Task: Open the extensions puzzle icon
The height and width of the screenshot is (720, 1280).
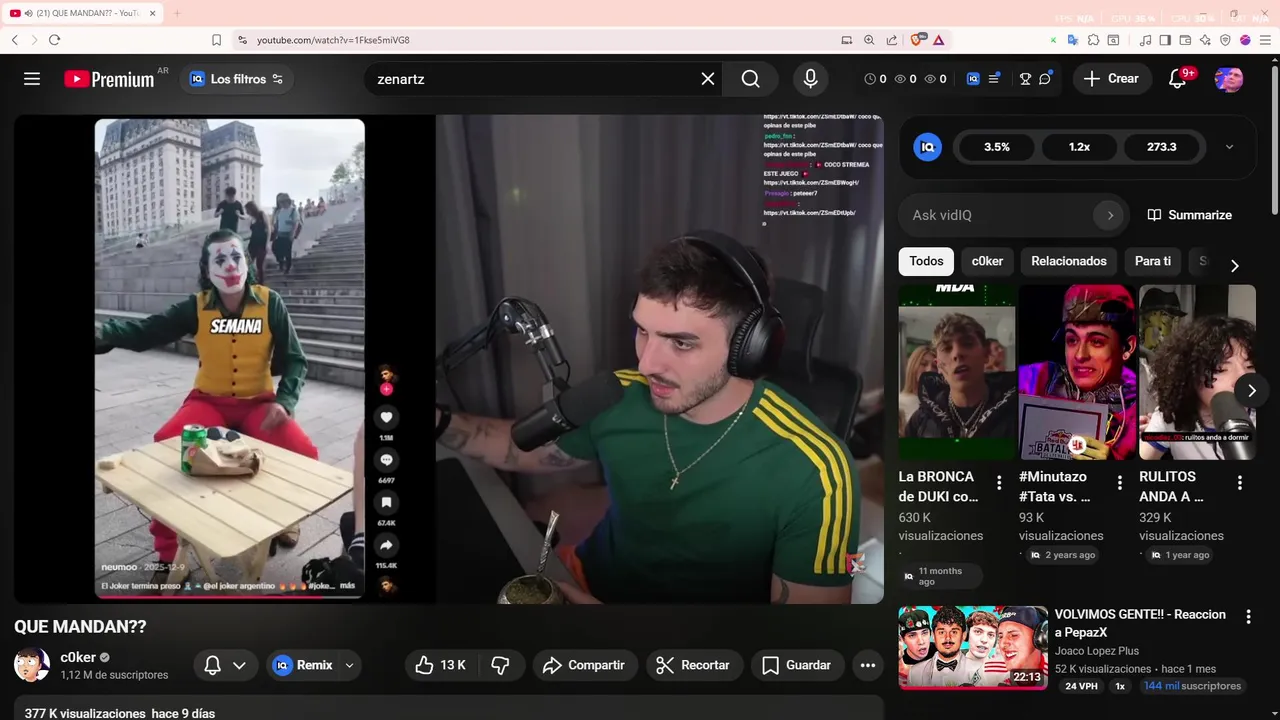Action: click(x=1093, y=40)
